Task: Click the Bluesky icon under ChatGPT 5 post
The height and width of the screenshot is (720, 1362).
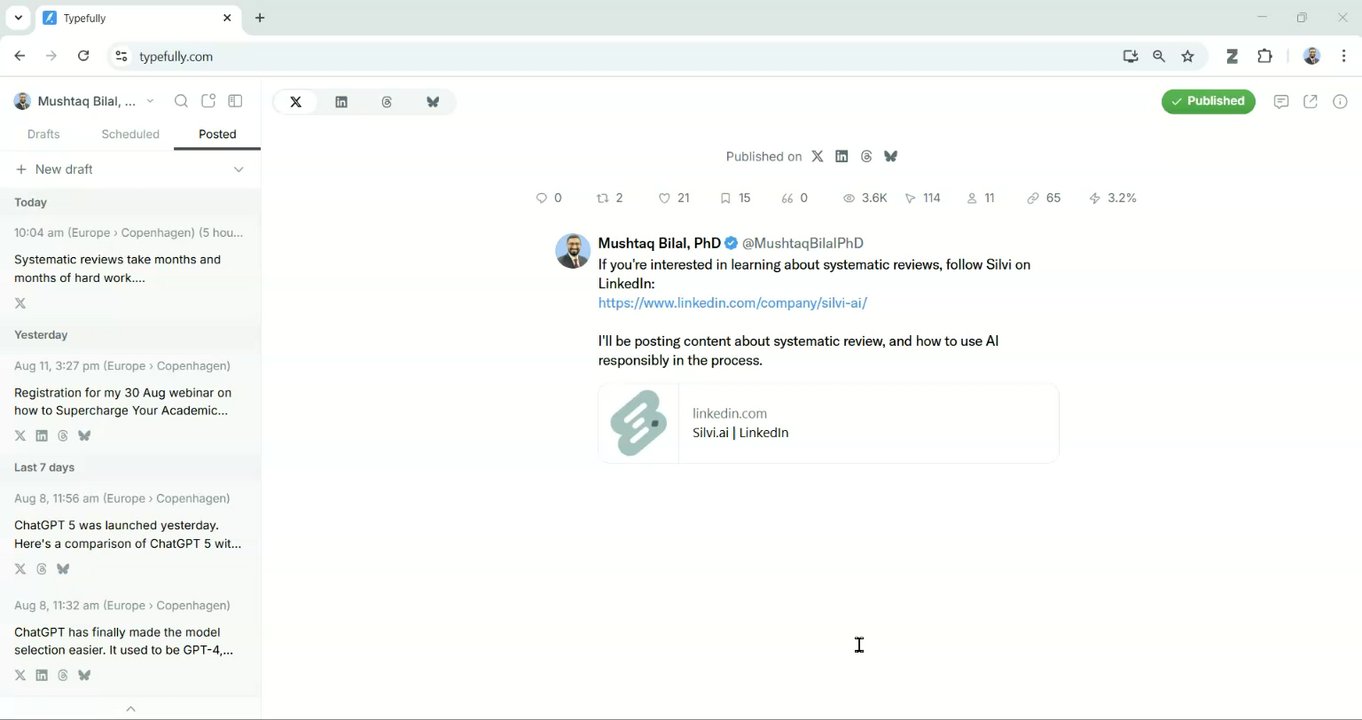Action: (x=63, y=569)
